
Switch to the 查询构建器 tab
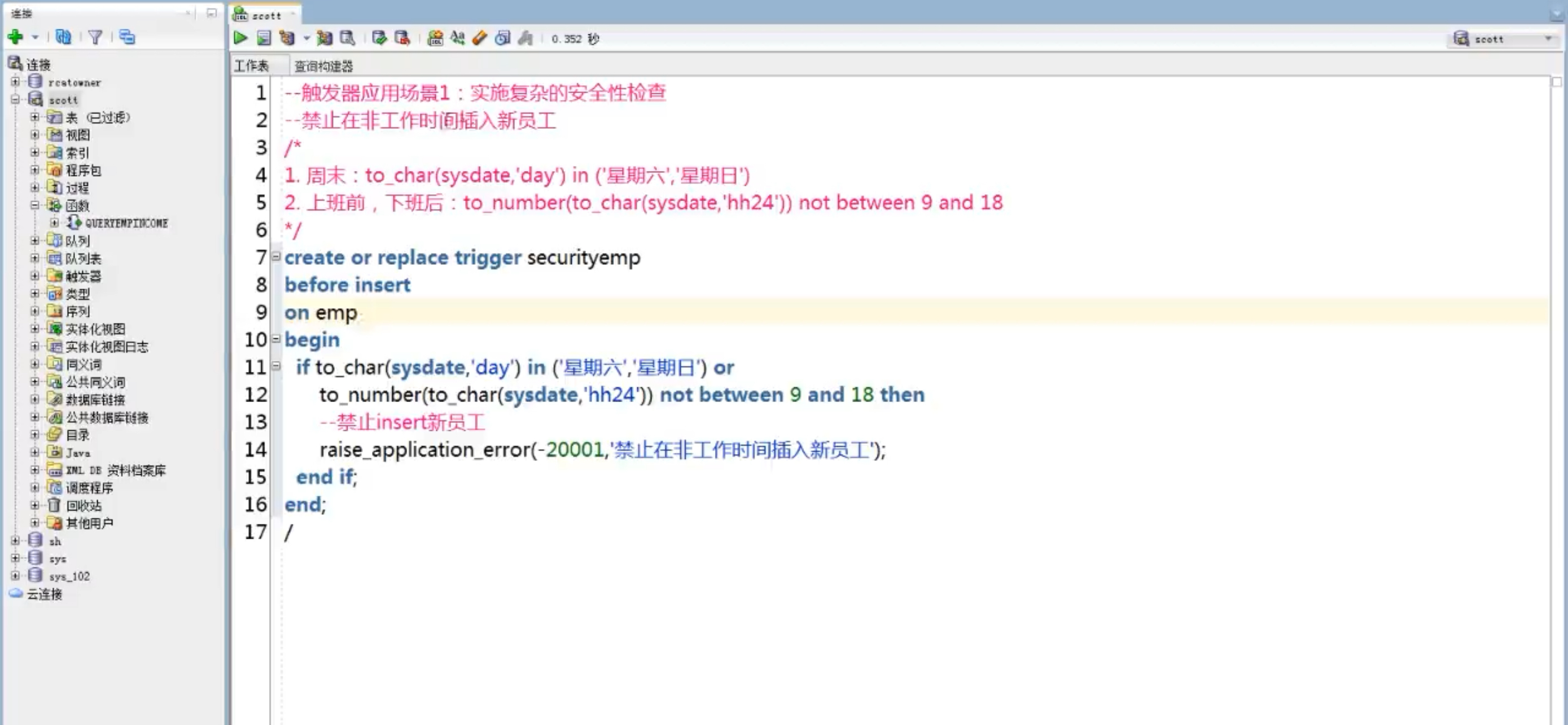[323, 65]
